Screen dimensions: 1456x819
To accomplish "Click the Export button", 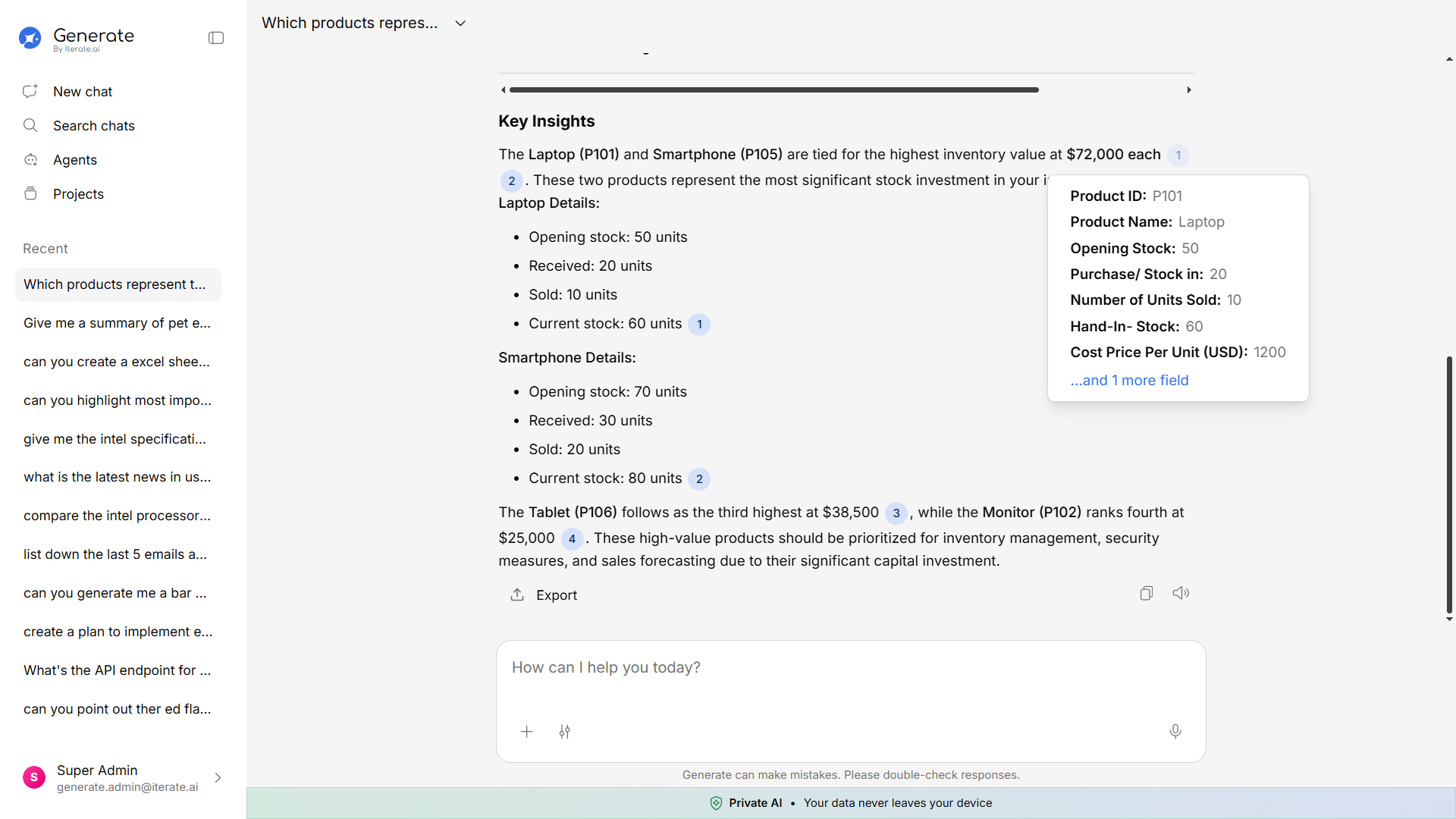I will pos(543,595).
